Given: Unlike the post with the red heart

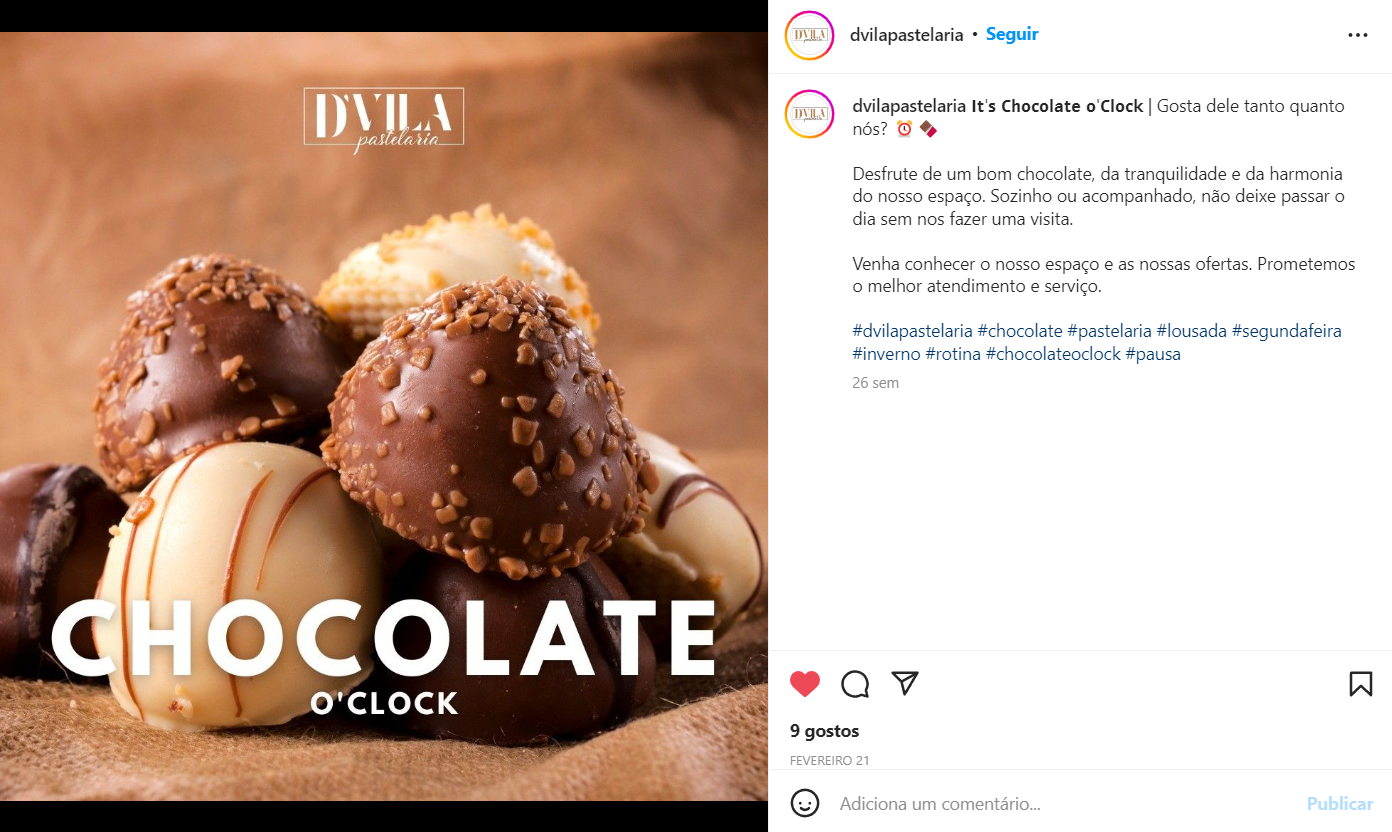Looking at the screenshot, I should pos(805,684).
